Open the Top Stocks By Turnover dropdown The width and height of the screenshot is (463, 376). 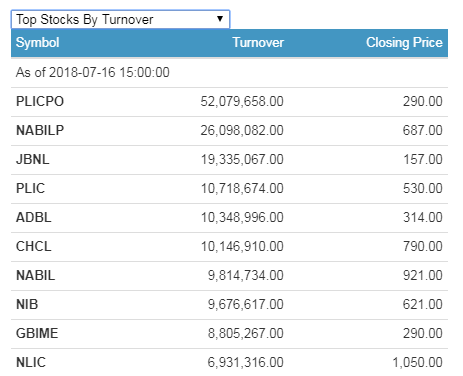point(120,19)
